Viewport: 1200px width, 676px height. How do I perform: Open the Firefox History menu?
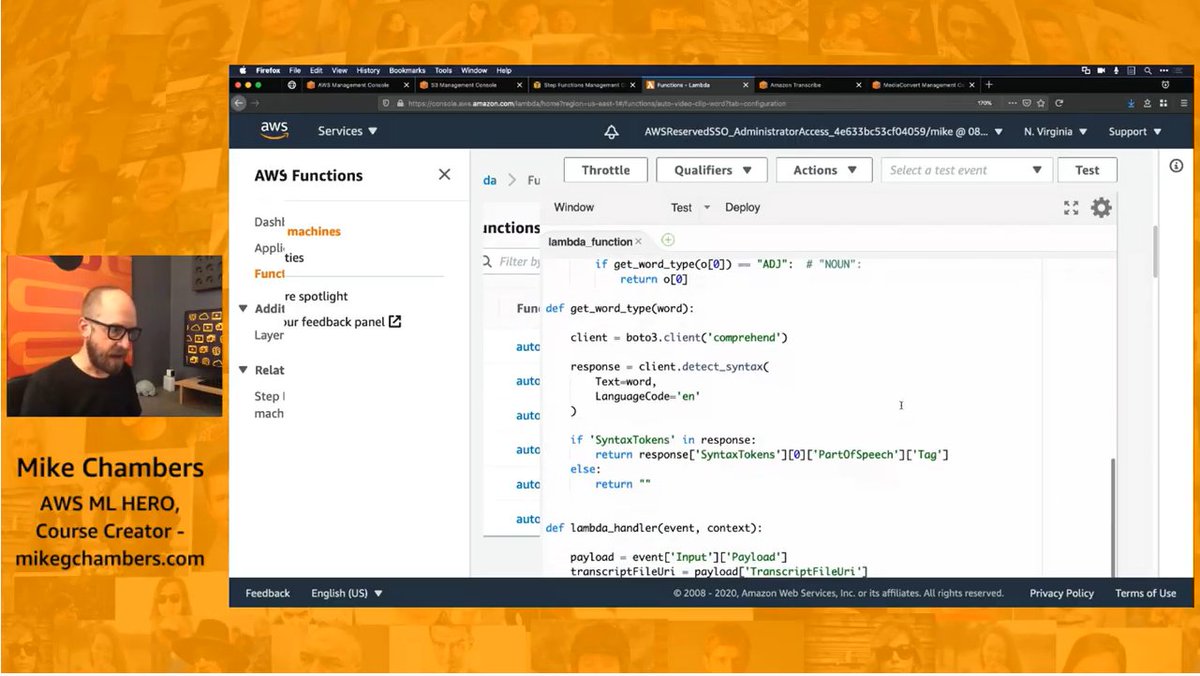tap(368, 71)
